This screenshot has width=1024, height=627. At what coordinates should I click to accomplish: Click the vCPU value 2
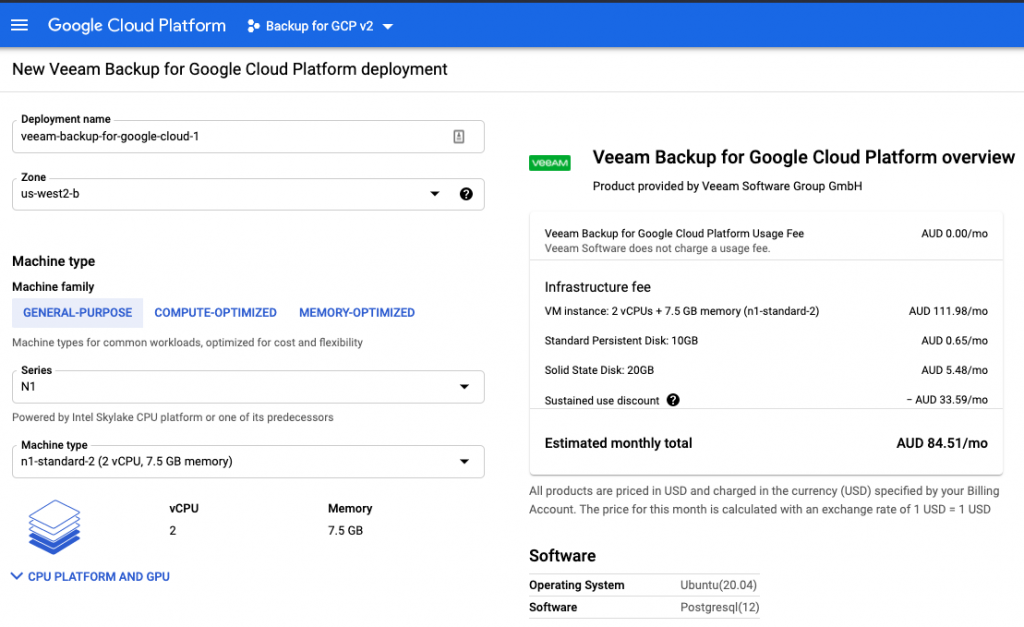tap(172, 531)
